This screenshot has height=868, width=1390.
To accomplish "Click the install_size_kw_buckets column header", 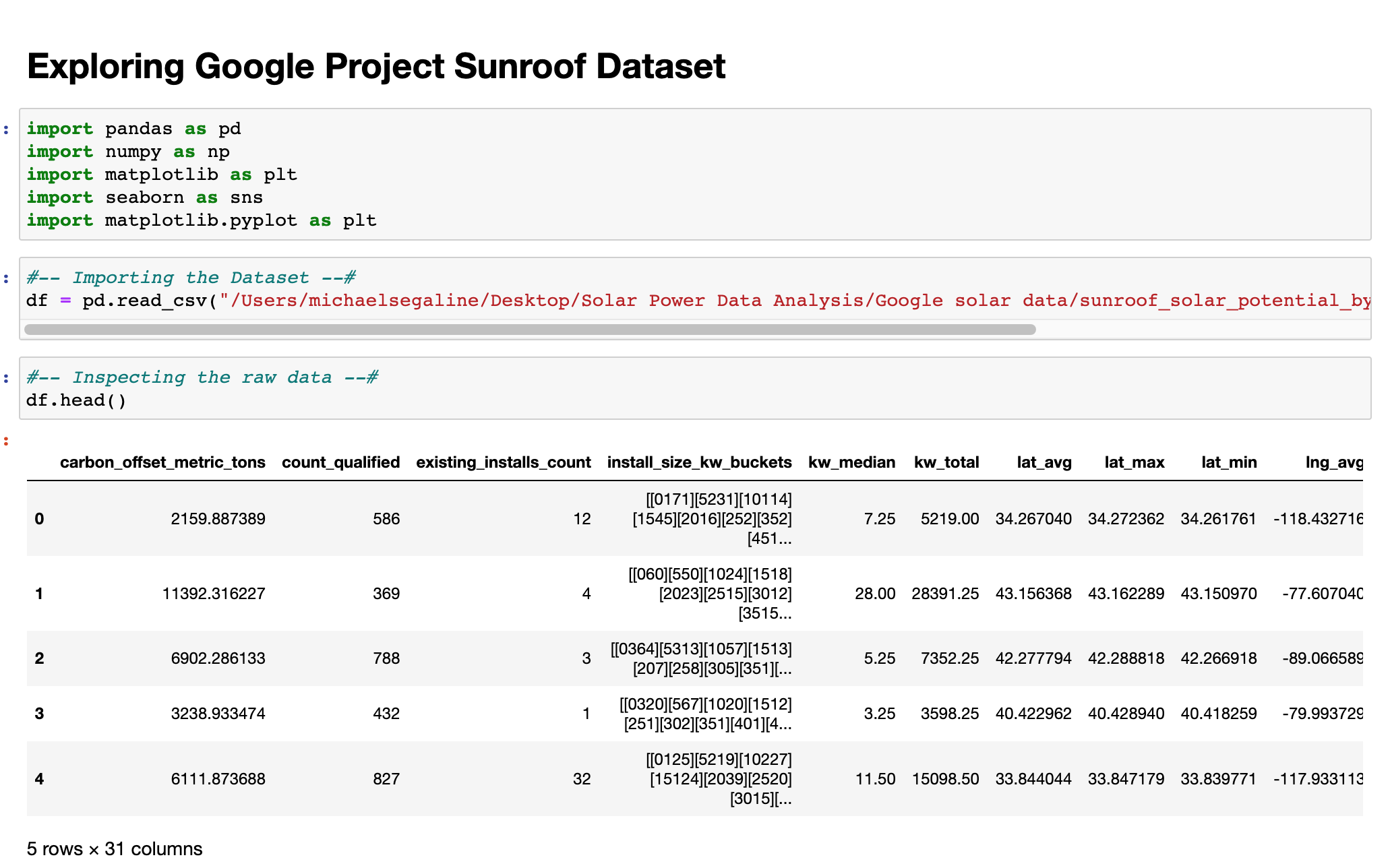I will click(699, 462).
